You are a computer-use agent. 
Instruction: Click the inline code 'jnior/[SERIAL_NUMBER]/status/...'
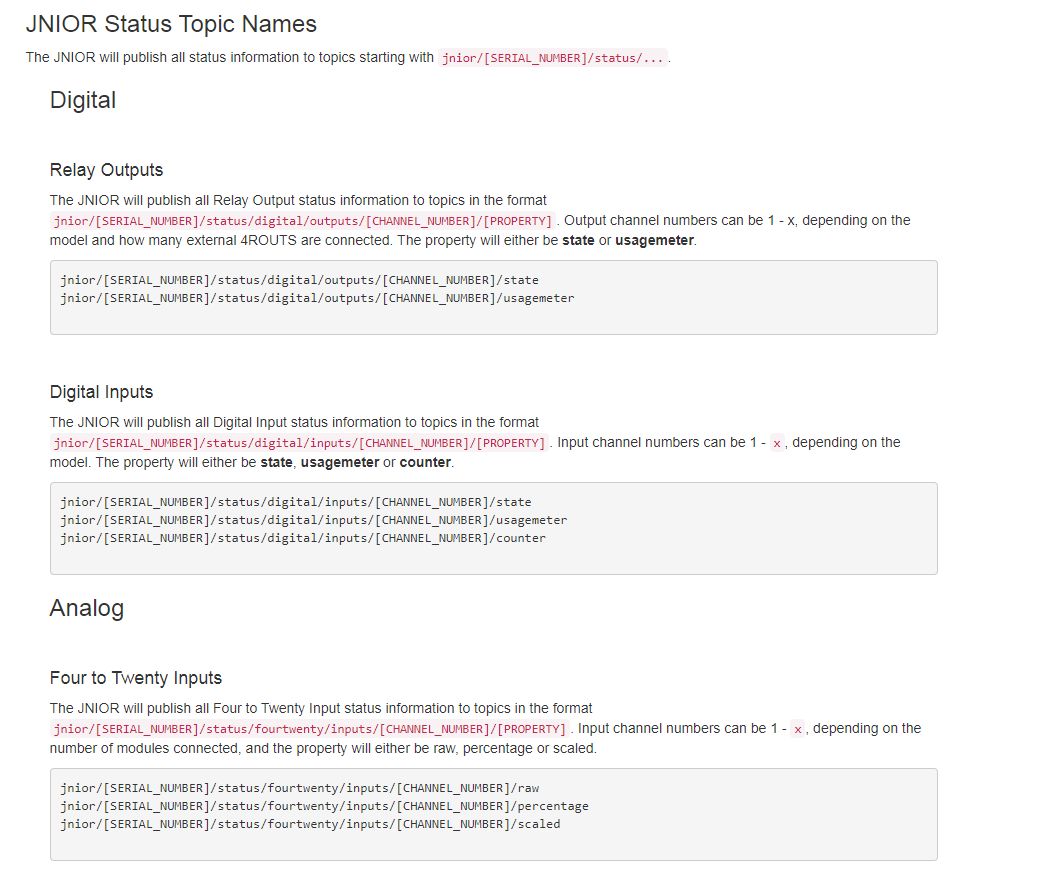[x=553, y=58]
